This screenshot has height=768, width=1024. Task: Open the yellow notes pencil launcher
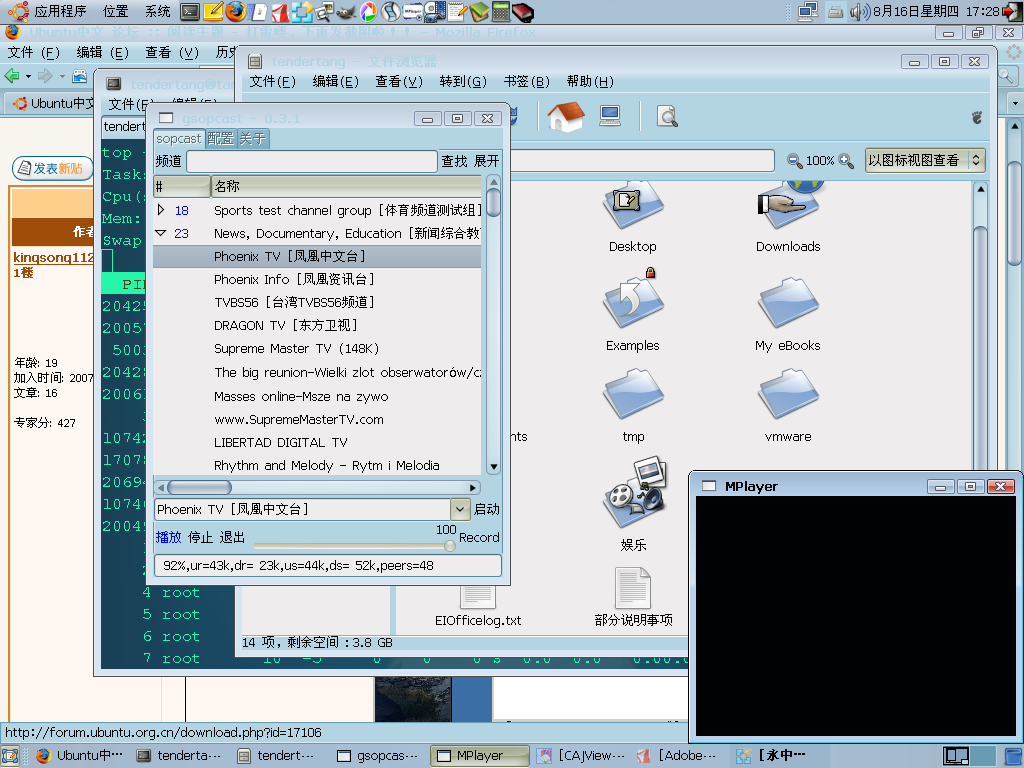pos(213,11)
